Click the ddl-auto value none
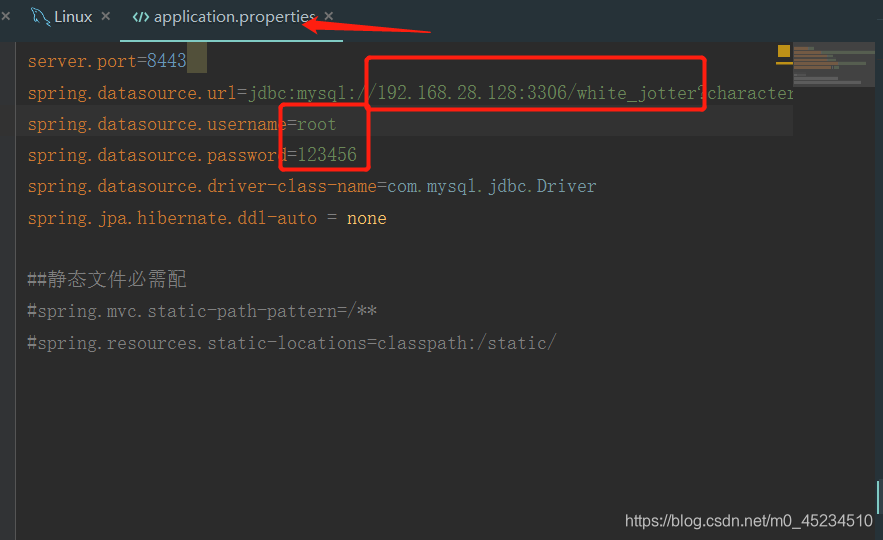Screen dimensions: 883x540 [367, 218]
